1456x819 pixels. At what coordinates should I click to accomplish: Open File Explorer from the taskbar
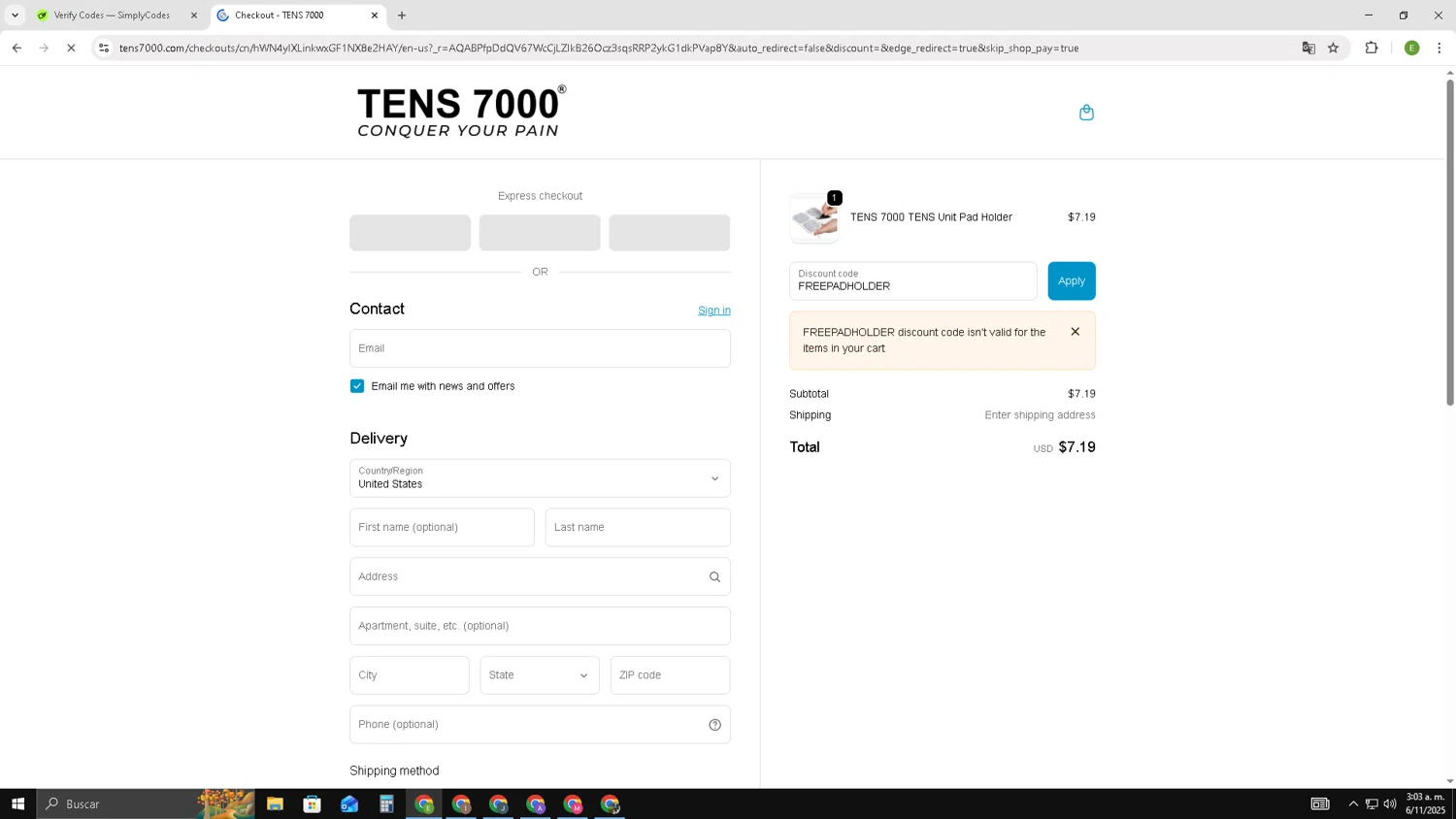(275, 803)
